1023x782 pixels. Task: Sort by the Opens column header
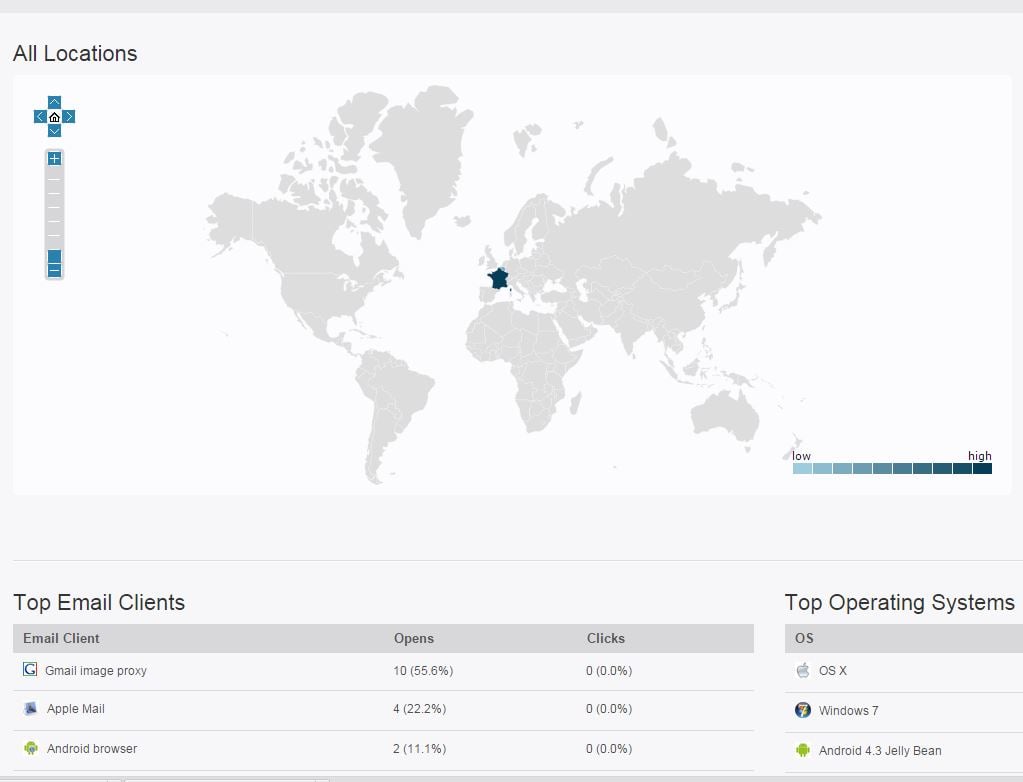[x=414, y=638]
